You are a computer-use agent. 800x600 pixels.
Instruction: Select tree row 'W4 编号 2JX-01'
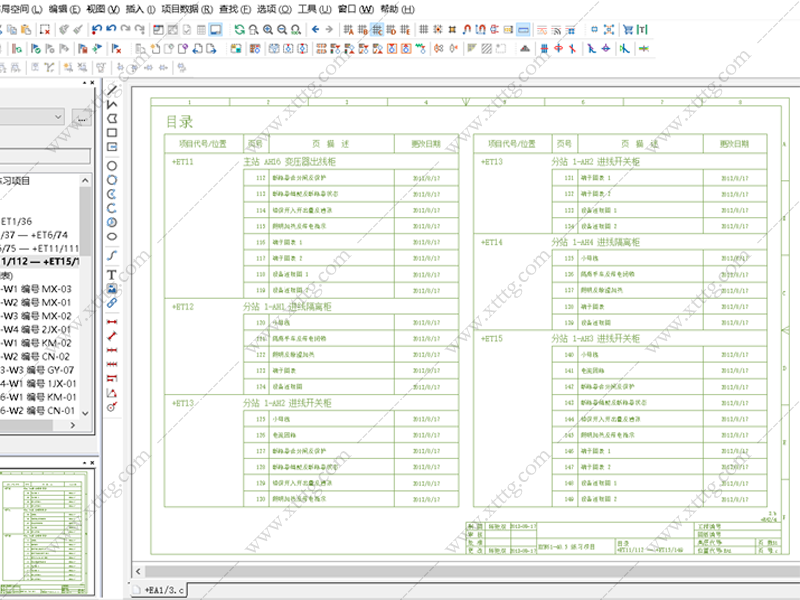[36, 329]
